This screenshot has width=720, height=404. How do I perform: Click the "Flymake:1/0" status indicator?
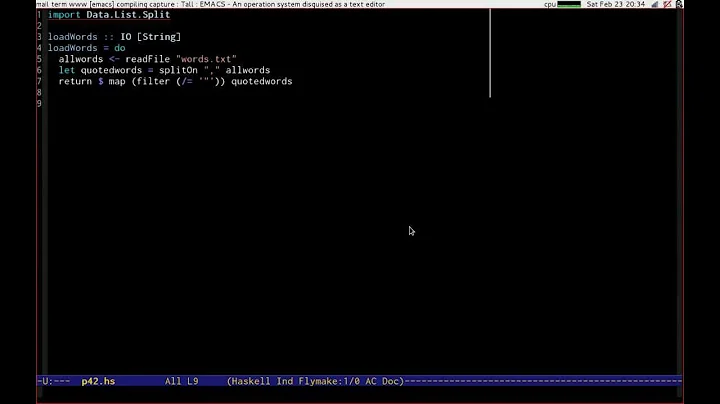329,381
